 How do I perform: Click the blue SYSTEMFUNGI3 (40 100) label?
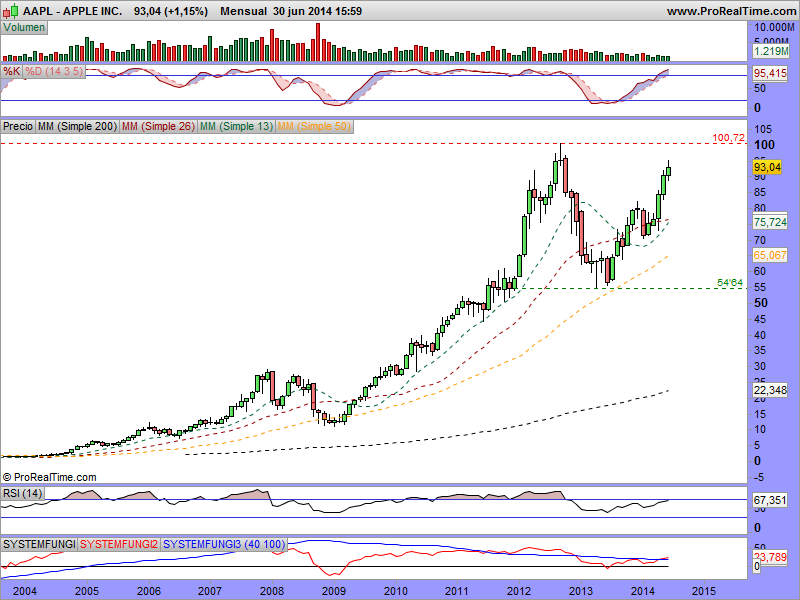tap(223, 544)
